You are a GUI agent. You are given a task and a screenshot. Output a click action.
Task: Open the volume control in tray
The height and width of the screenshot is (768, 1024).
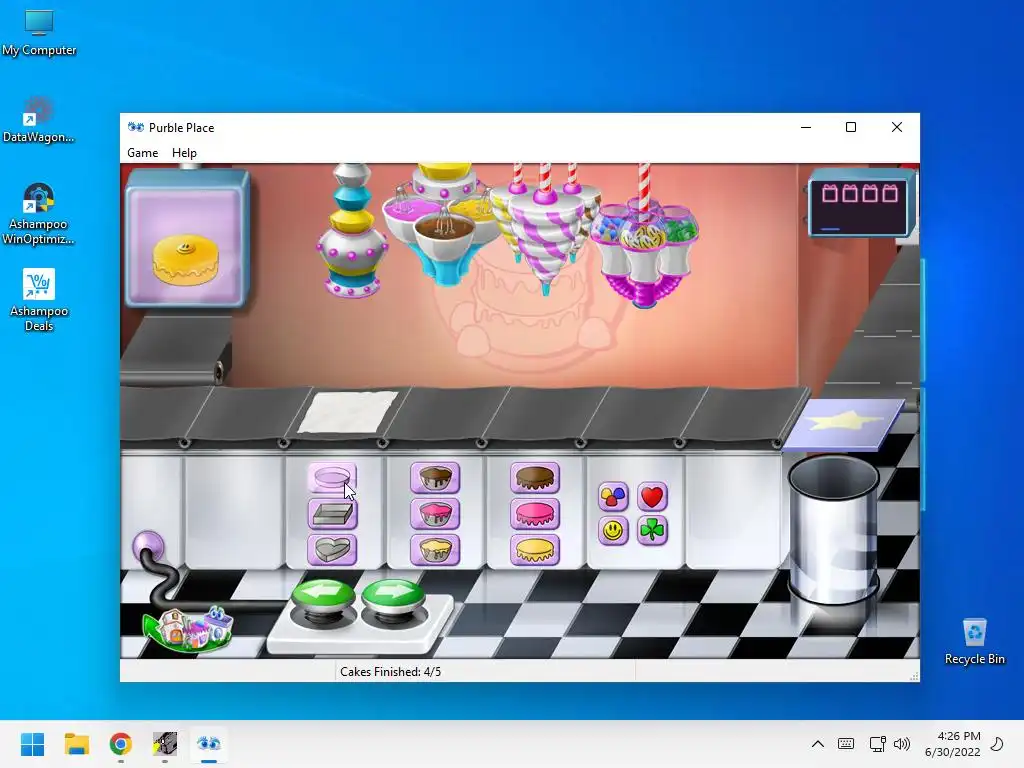902,744
